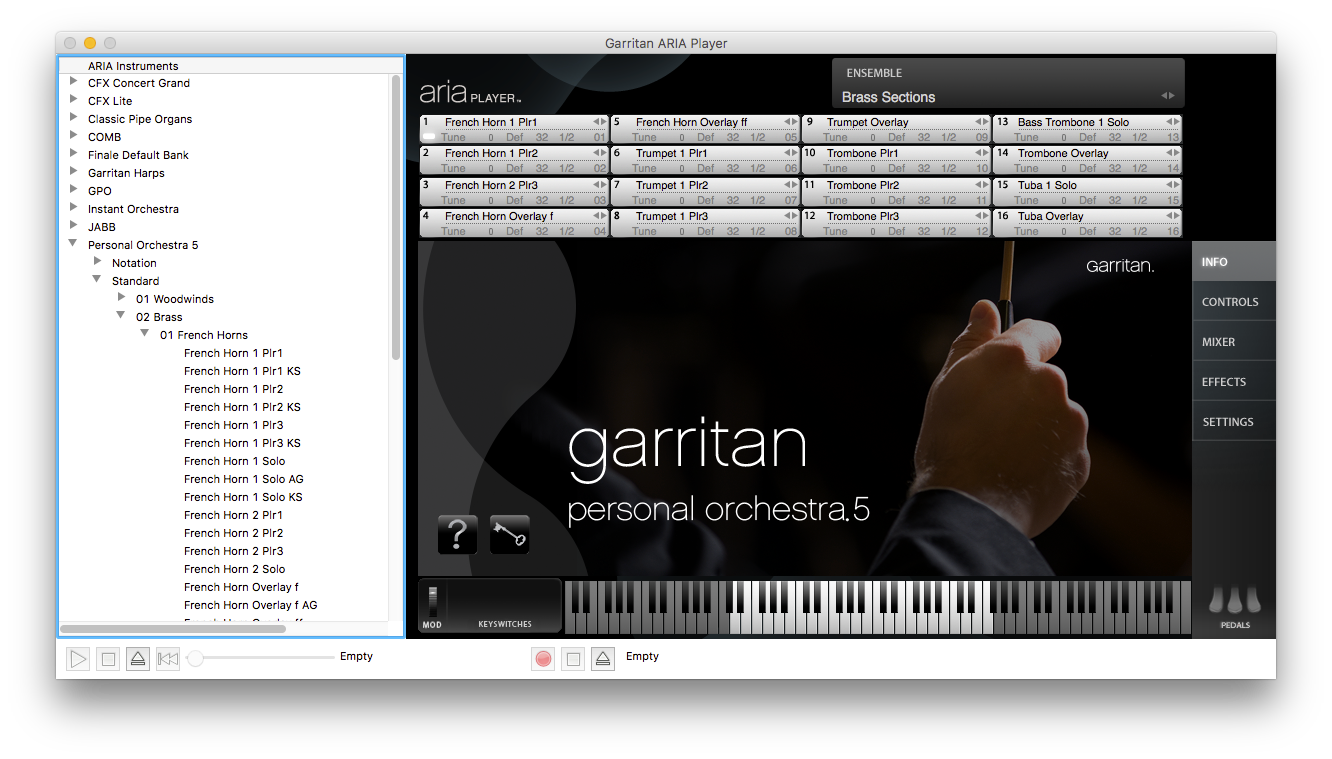The width and height of the screenshot is (1332, 759).
Task: Click the next-instrument arrow on slot 1
Action: point(604,123)
